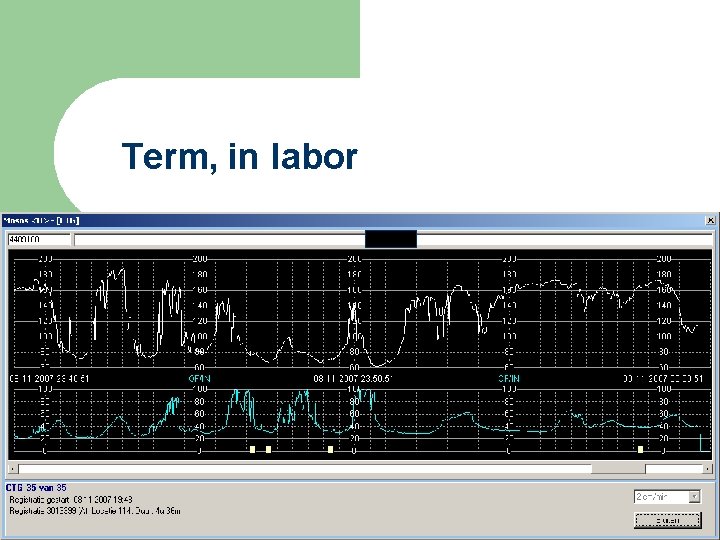Click the dark block in the top bar

(x=391, y=239)
